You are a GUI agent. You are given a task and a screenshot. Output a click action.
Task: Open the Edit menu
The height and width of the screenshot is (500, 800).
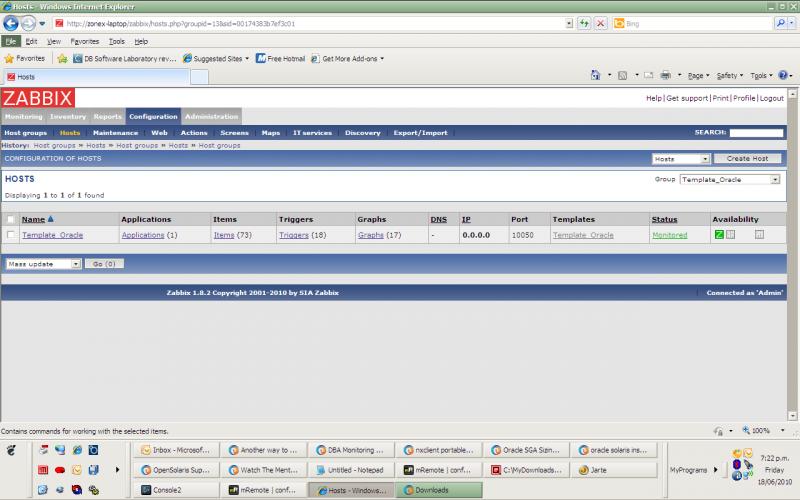point(31,41)
